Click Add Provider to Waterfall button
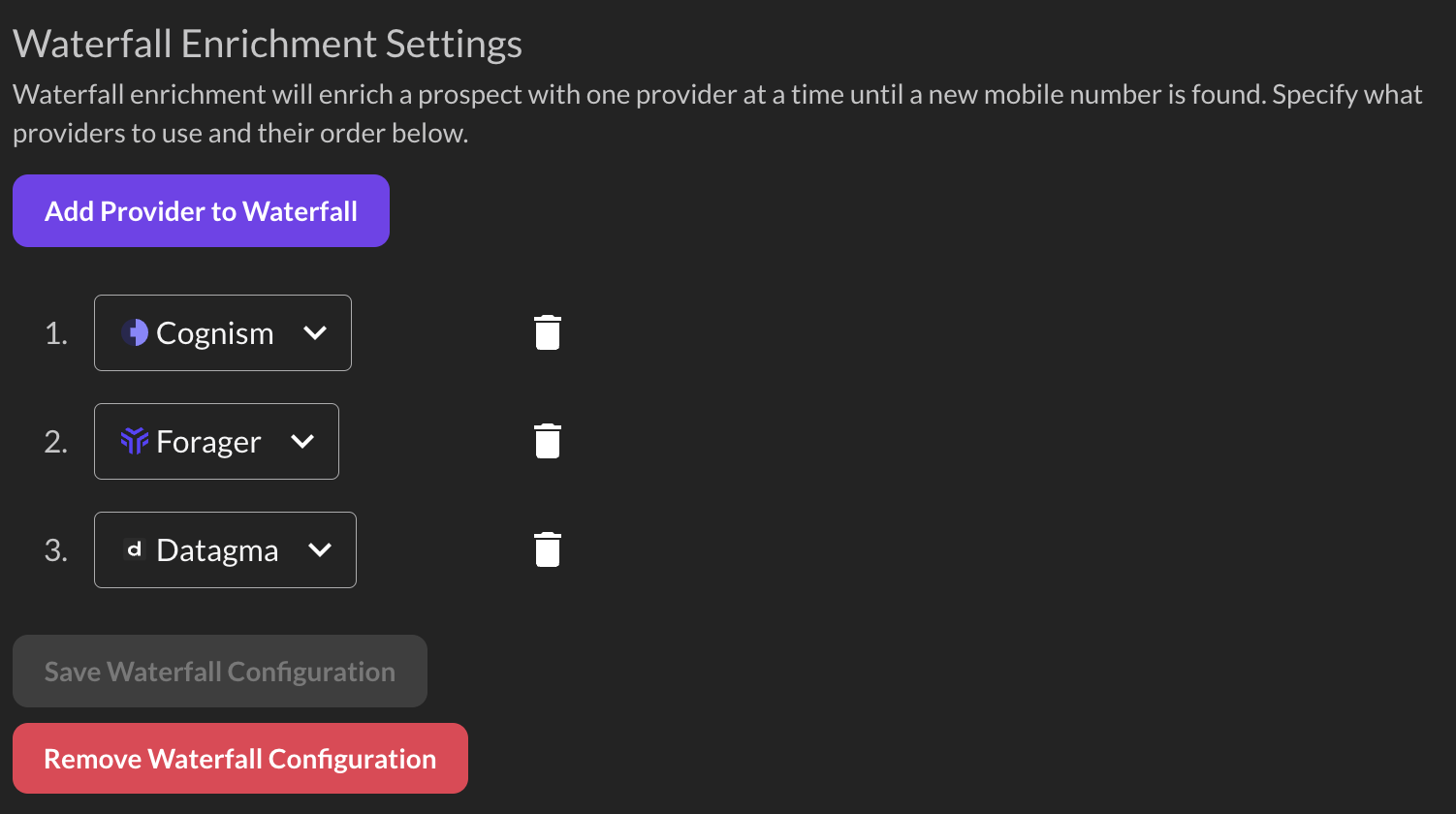The width and height of the screenshot is (1456, 814). click(201, 210)
